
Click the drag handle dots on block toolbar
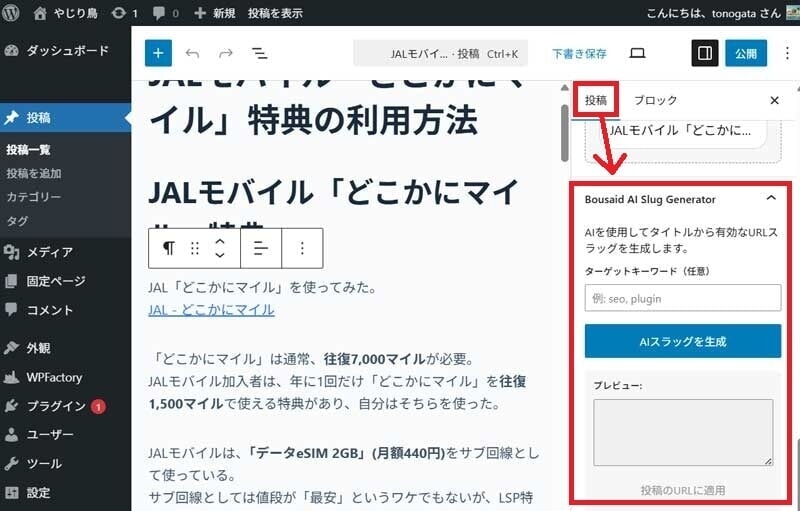pos(194,248)
